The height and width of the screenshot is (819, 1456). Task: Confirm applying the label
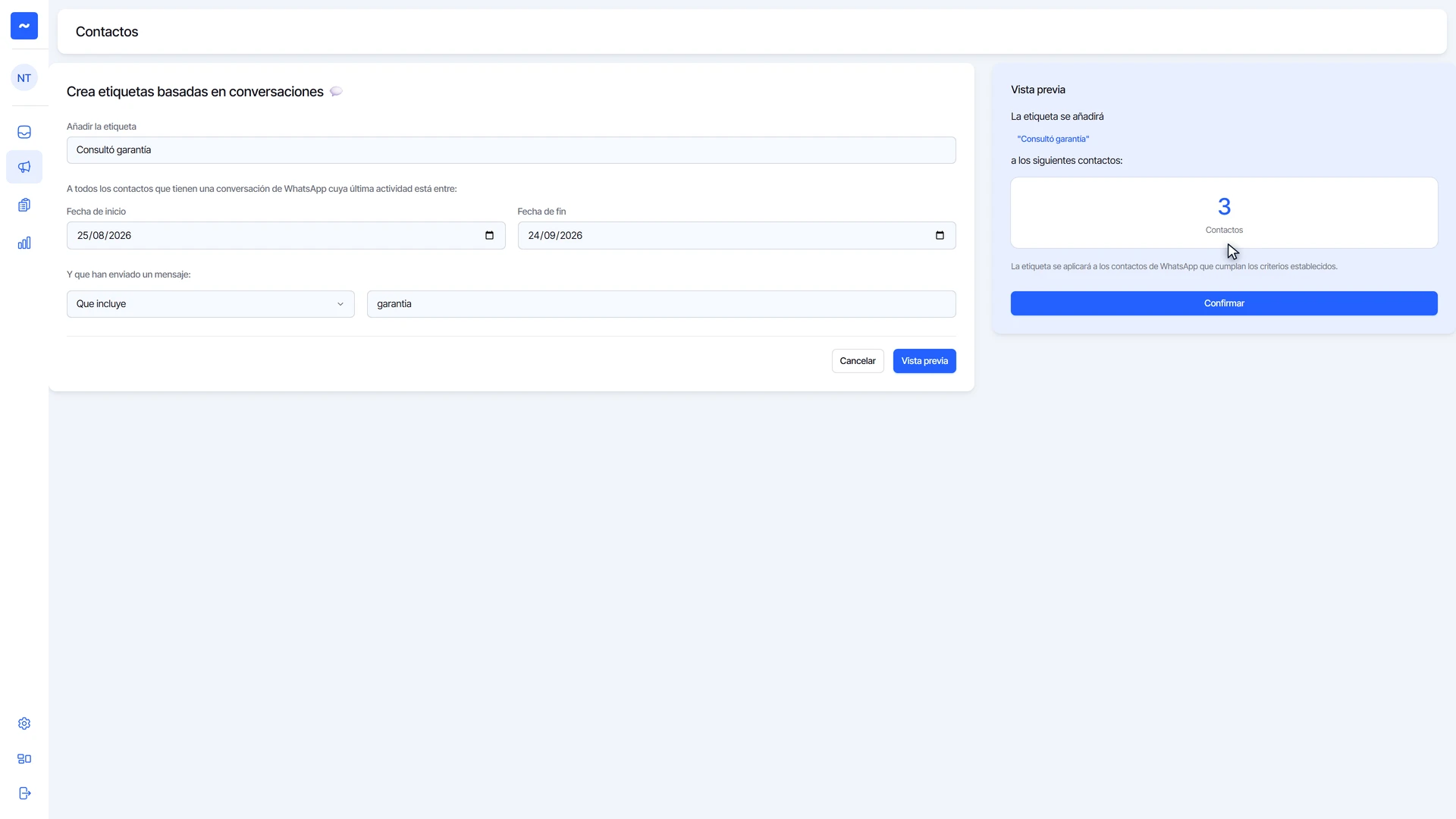point(1224,303)
